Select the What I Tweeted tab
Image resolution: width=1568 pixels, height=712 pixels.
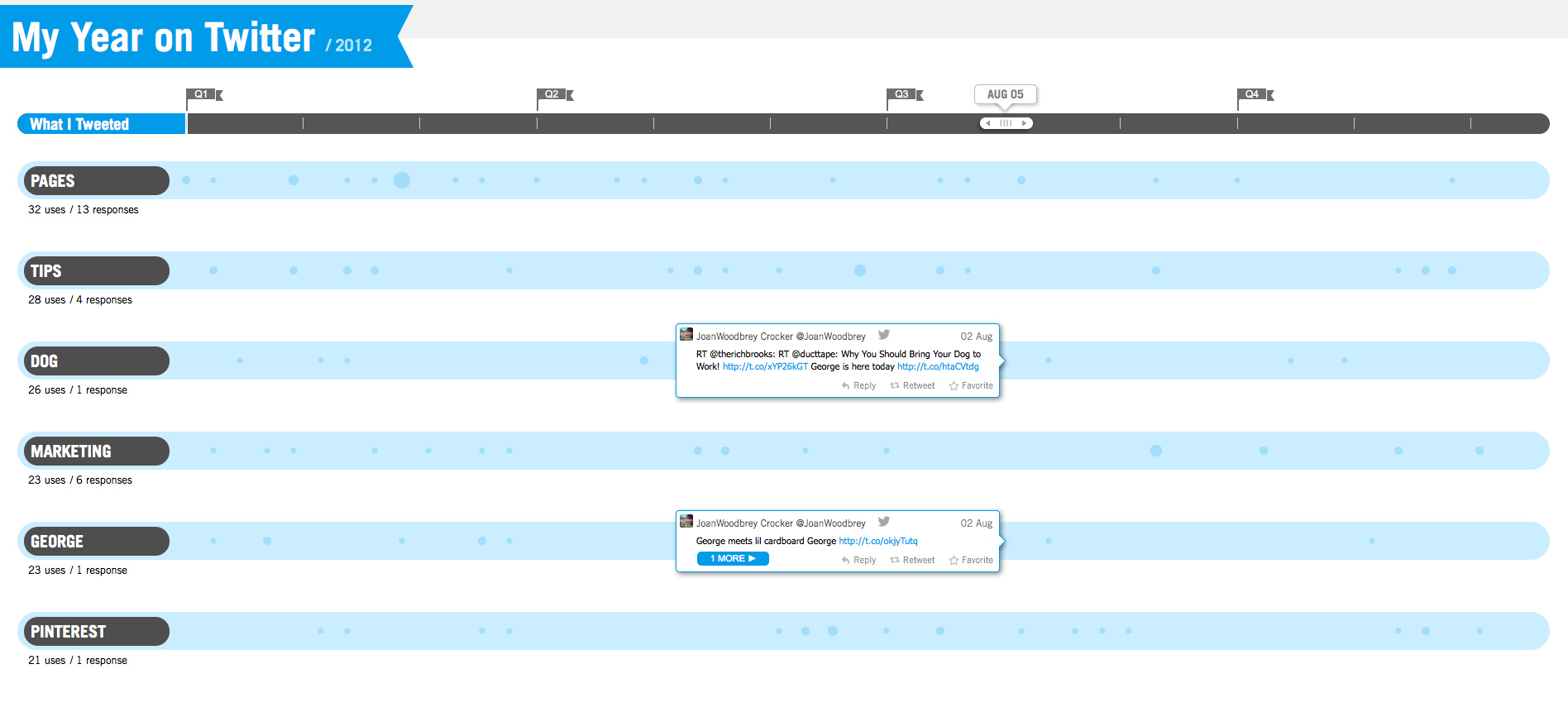[101, 124]
